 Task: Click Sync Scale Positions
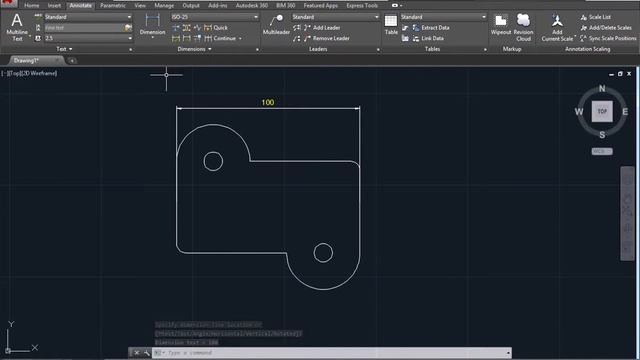point(608,38)
